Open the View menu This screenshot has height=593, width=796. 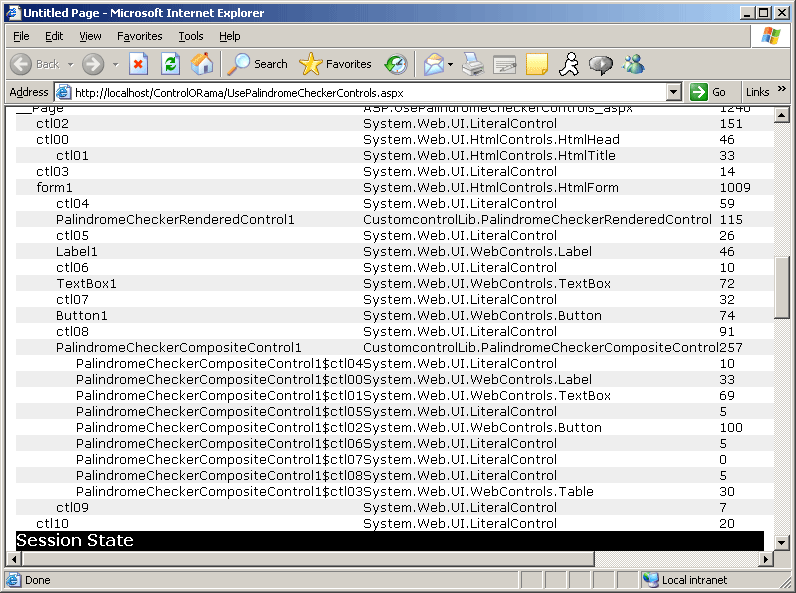click(90, 36)
